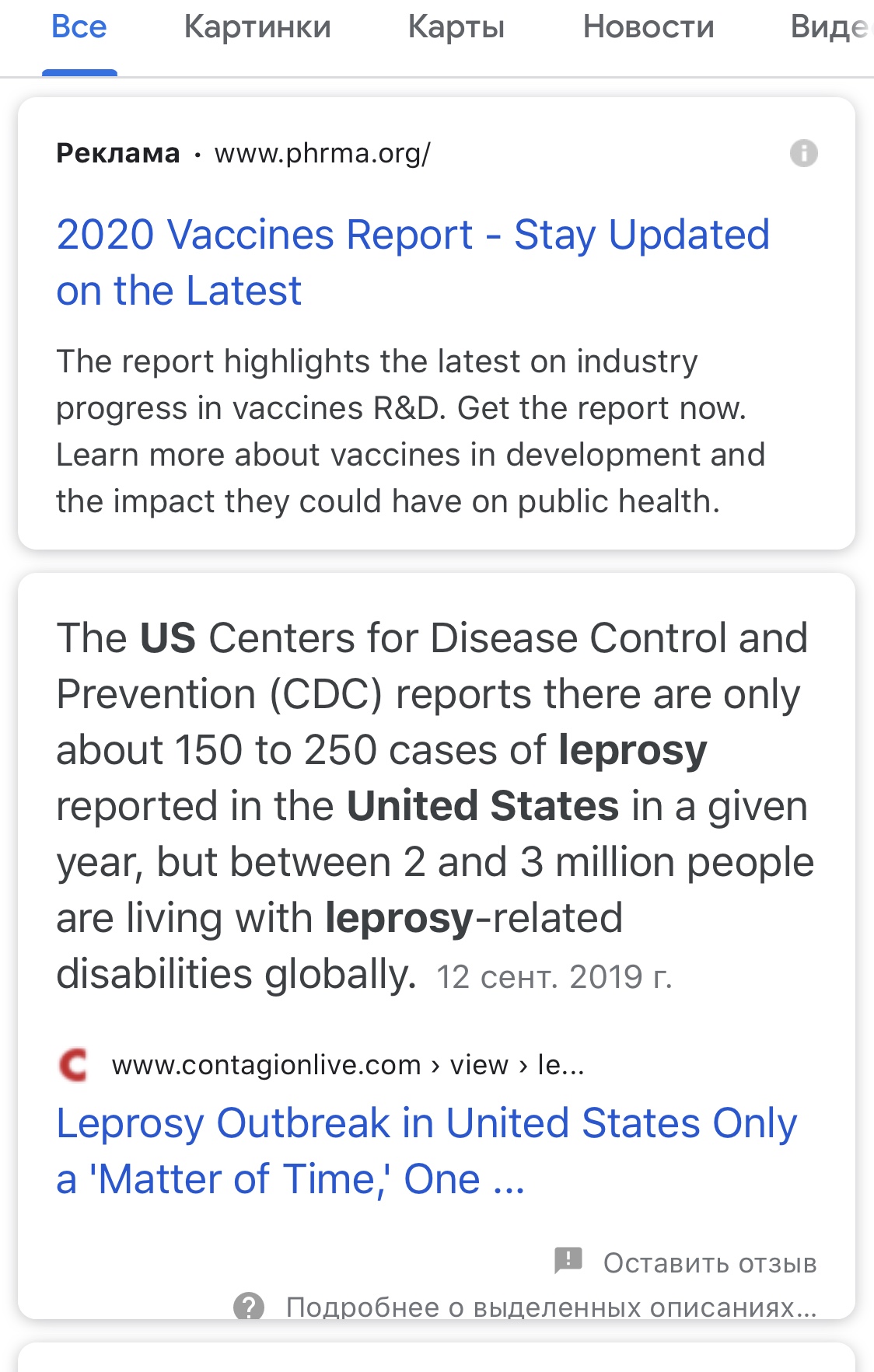
Task: Open the Карты tab
Action: (x=456, y=27)
